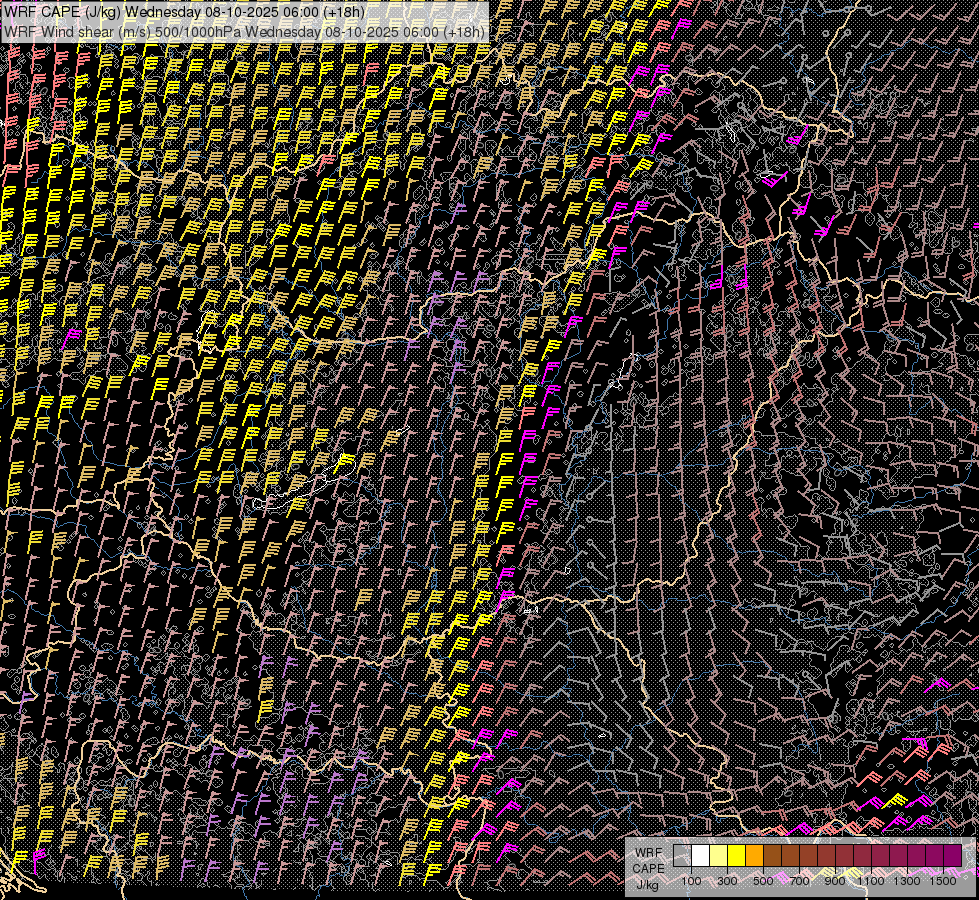This screenshot has height=900, width=979.
Task: Click the legend value 500
Action: pos(763,881)
